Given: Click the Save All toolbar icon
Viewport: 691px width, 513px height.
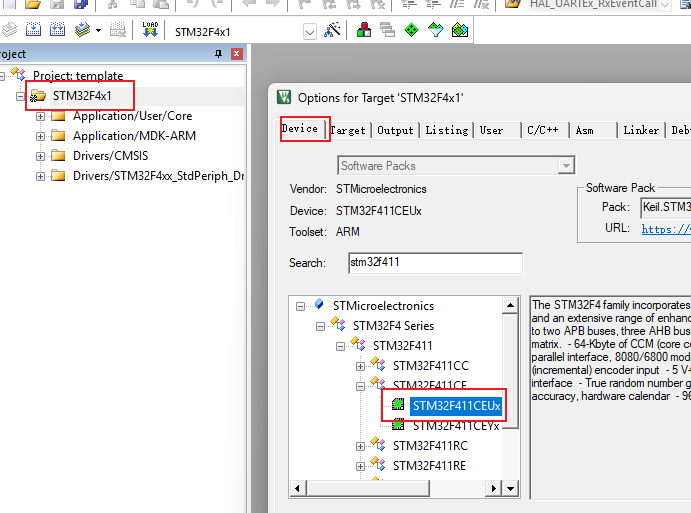Looking at the screenshot, I should click(x=81, y=4).
